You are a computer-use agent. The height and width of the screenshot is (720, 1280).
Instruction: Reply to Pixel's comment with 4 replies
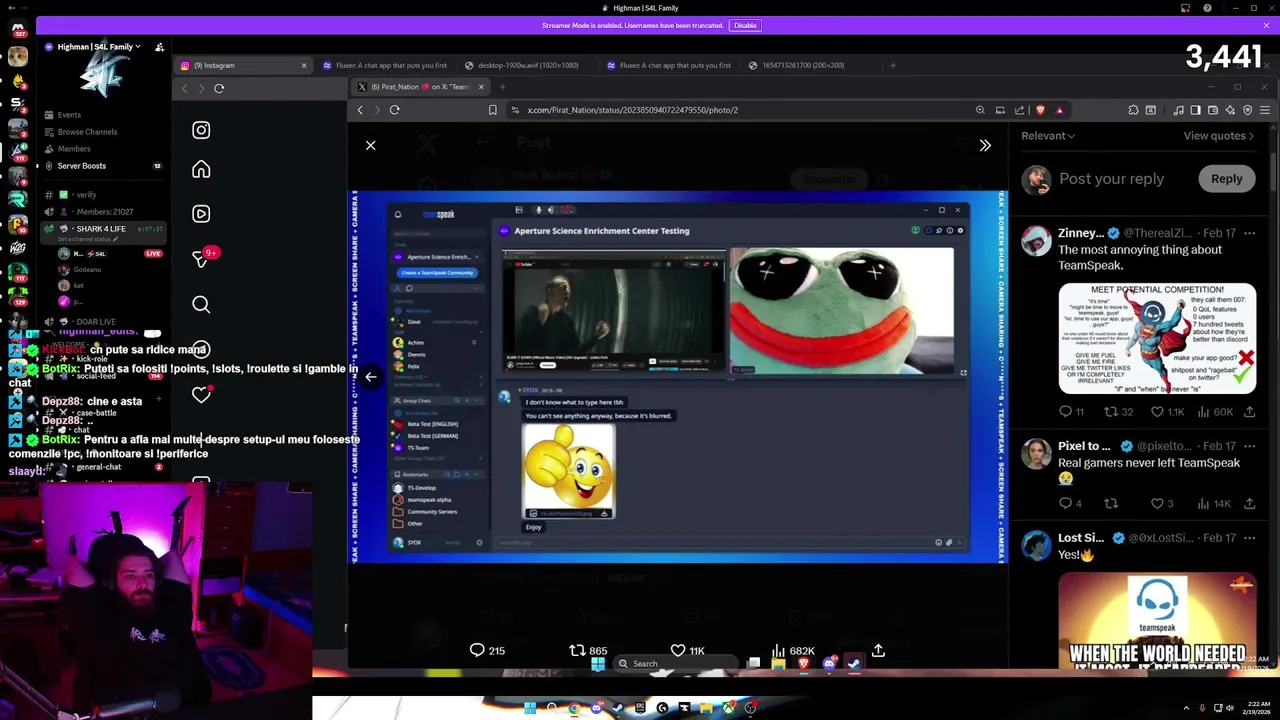1071,503
